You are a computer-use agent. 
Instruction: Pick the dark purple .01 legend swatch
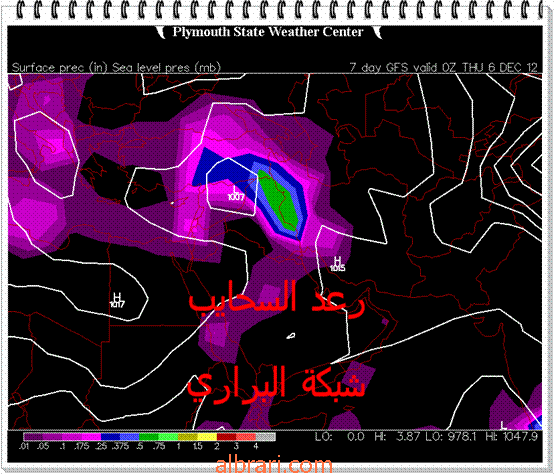pyautogui.click(x=33, y=437)
